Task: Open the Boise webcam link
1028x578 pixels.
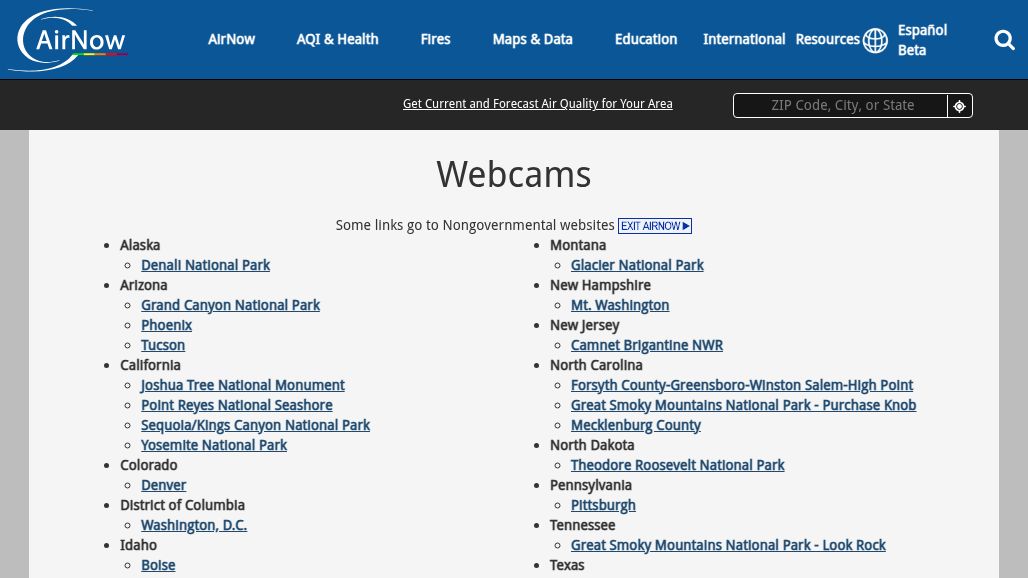Action: 158,565
